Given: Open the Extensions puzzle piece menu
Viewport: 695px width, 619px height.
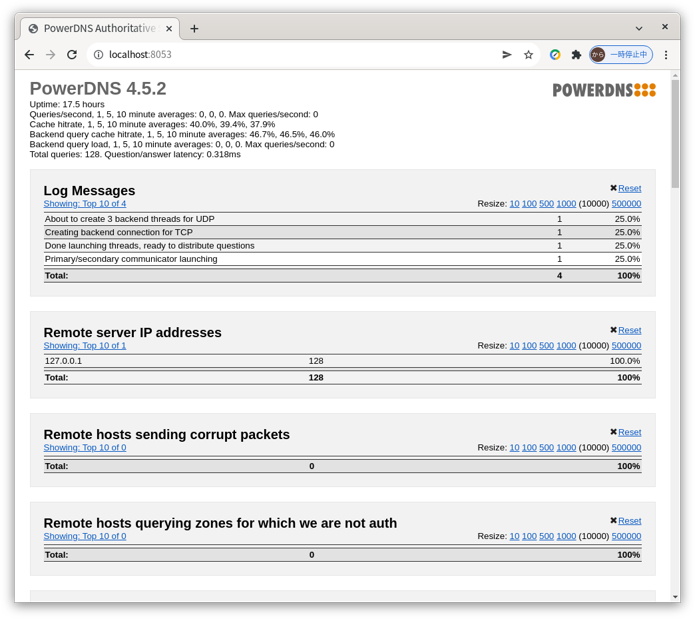Looking at the screenshot, I should click(x=576, y=55).
